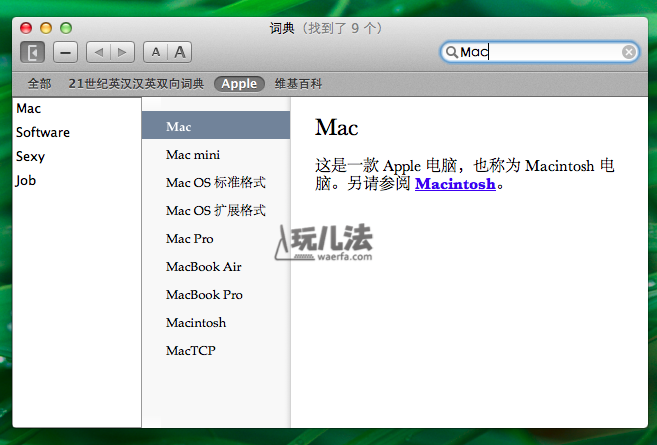Click the magnifying glass search icon
The image size is (657, 445).
coord(451,52)
